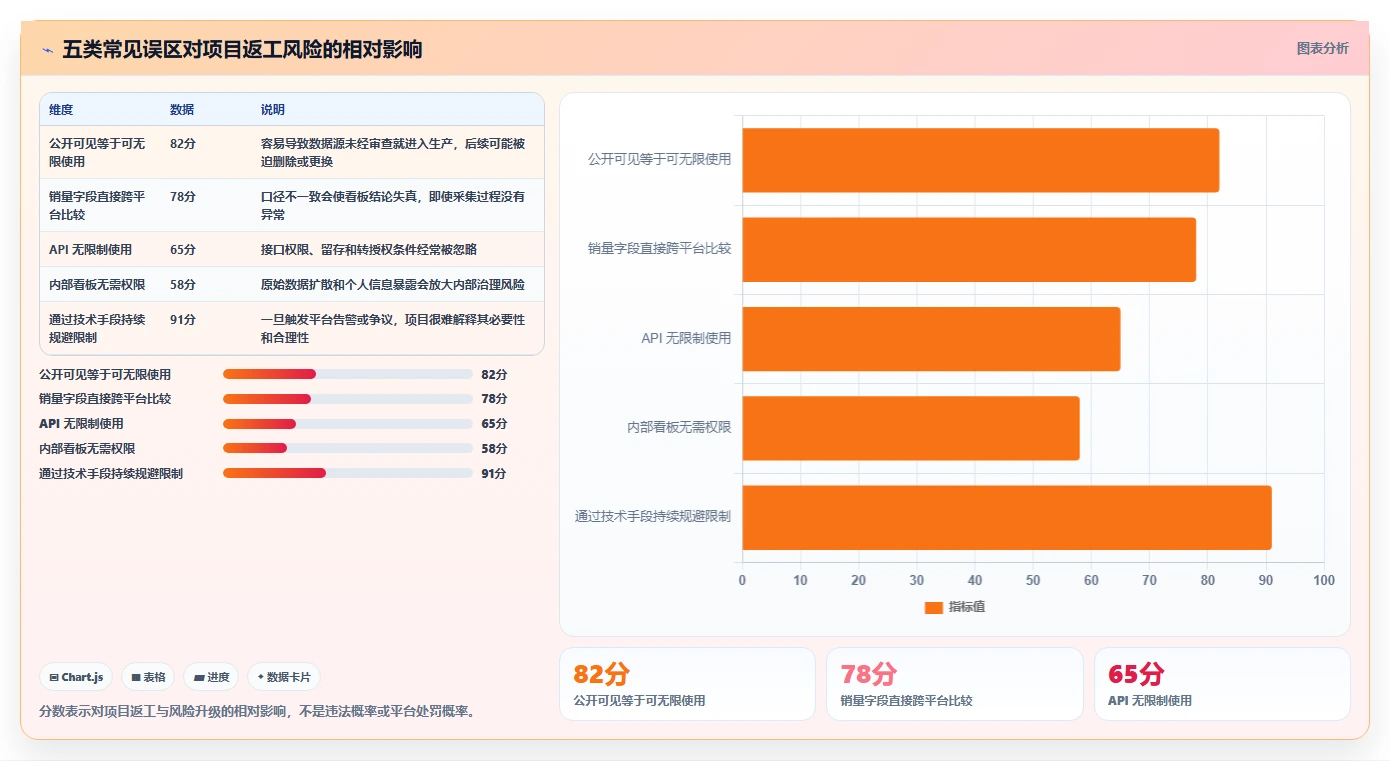Screen dimensions: 1390x761
Task: Click the lightning icon beside the title
Action: pyautogui.click(x=47, y=49)
